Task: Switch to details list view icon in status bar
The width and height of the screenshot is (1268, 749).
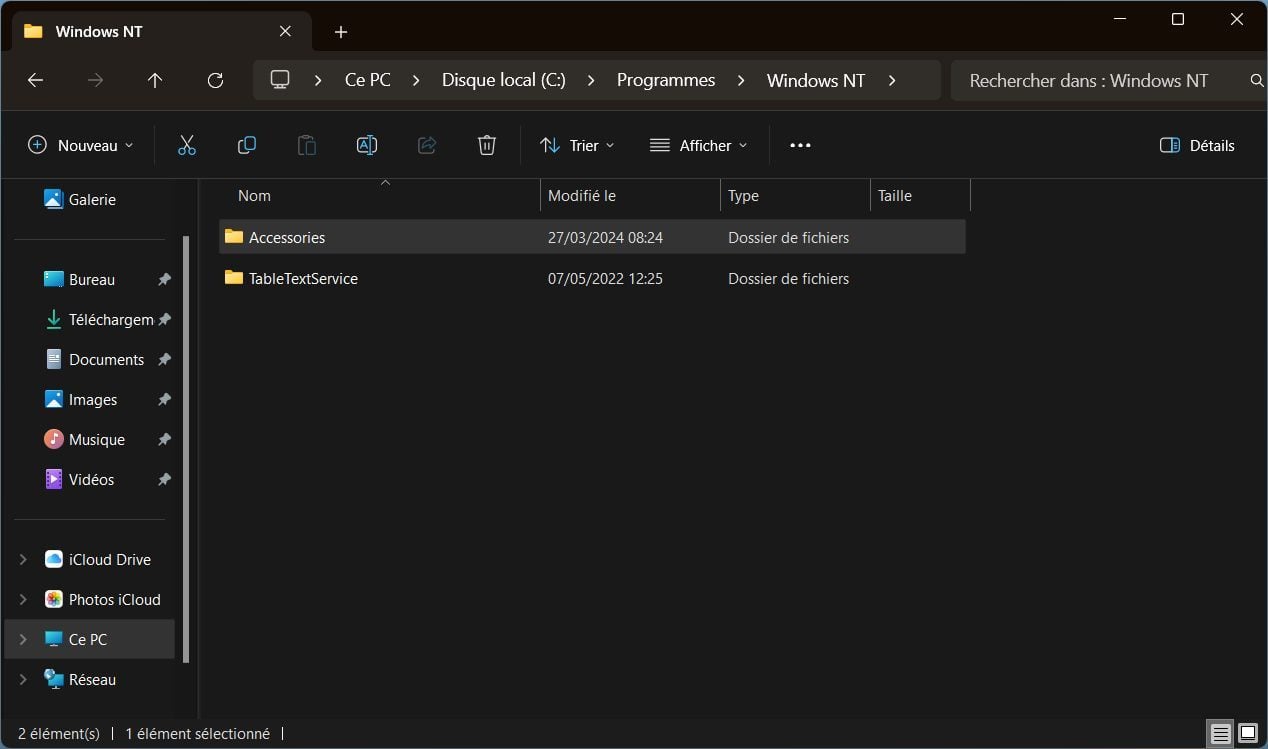Action: pyautogui.click(x=1220, y=734)
